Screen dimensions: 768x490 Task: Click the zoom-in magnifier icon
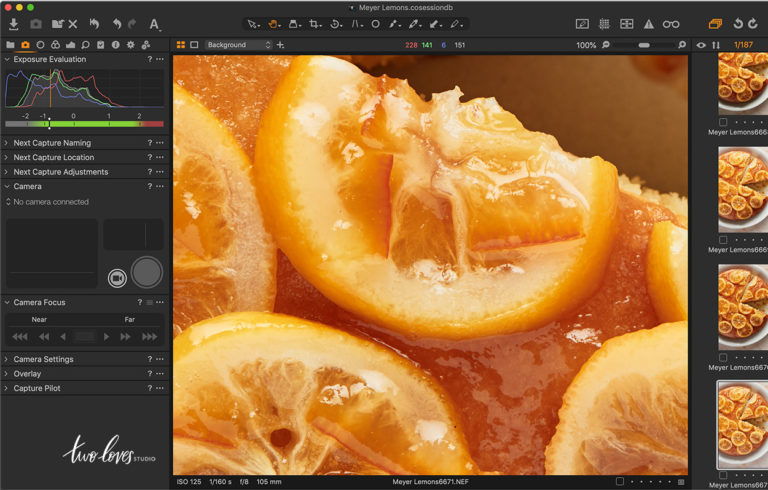pyautogui.click(x=682, y=45)
